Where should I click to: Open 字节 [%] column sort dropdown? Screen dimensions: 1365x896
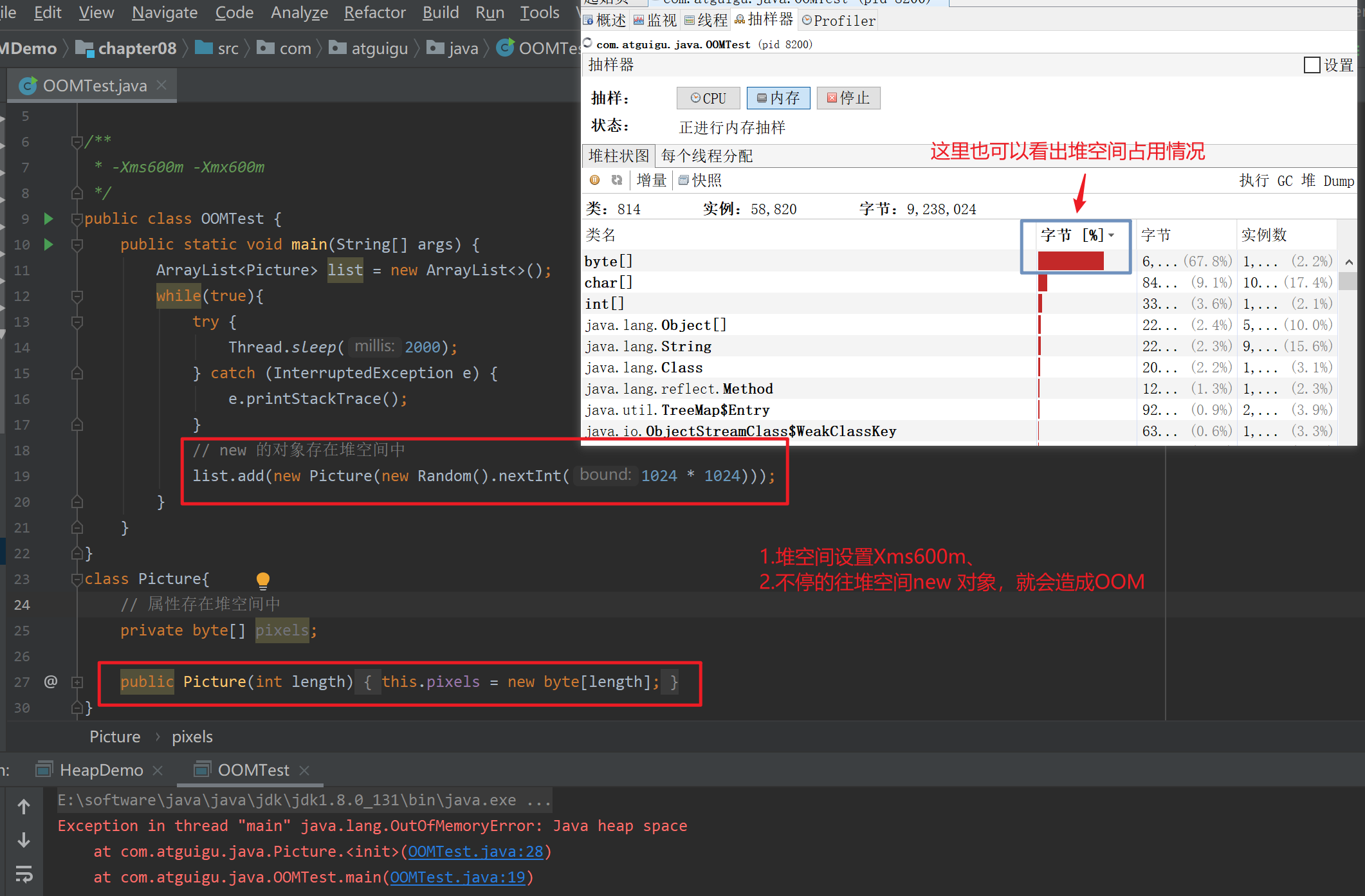pos(1112,235)
